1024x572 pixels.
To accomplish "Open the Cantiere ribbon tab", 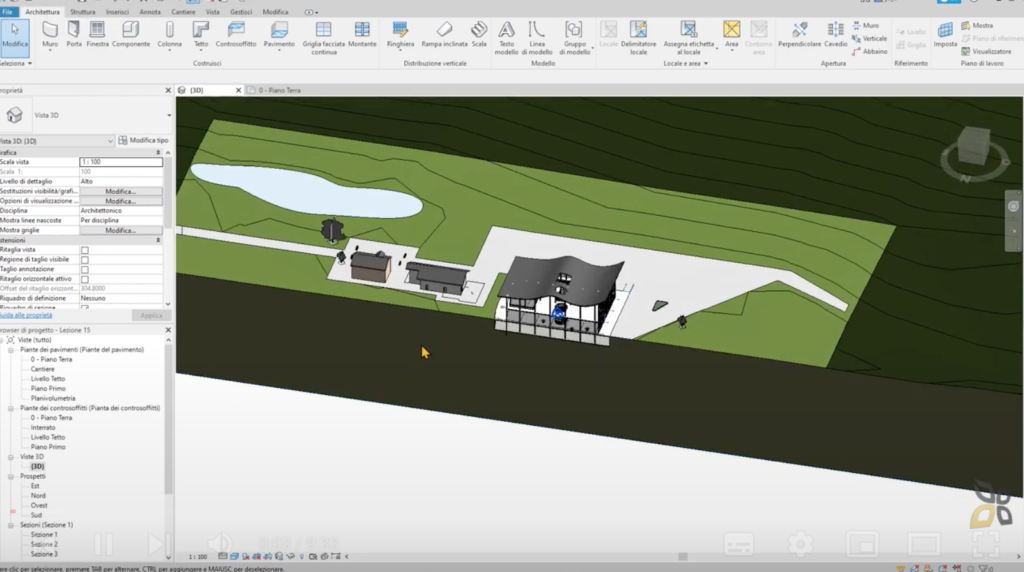I will point(183,12).
